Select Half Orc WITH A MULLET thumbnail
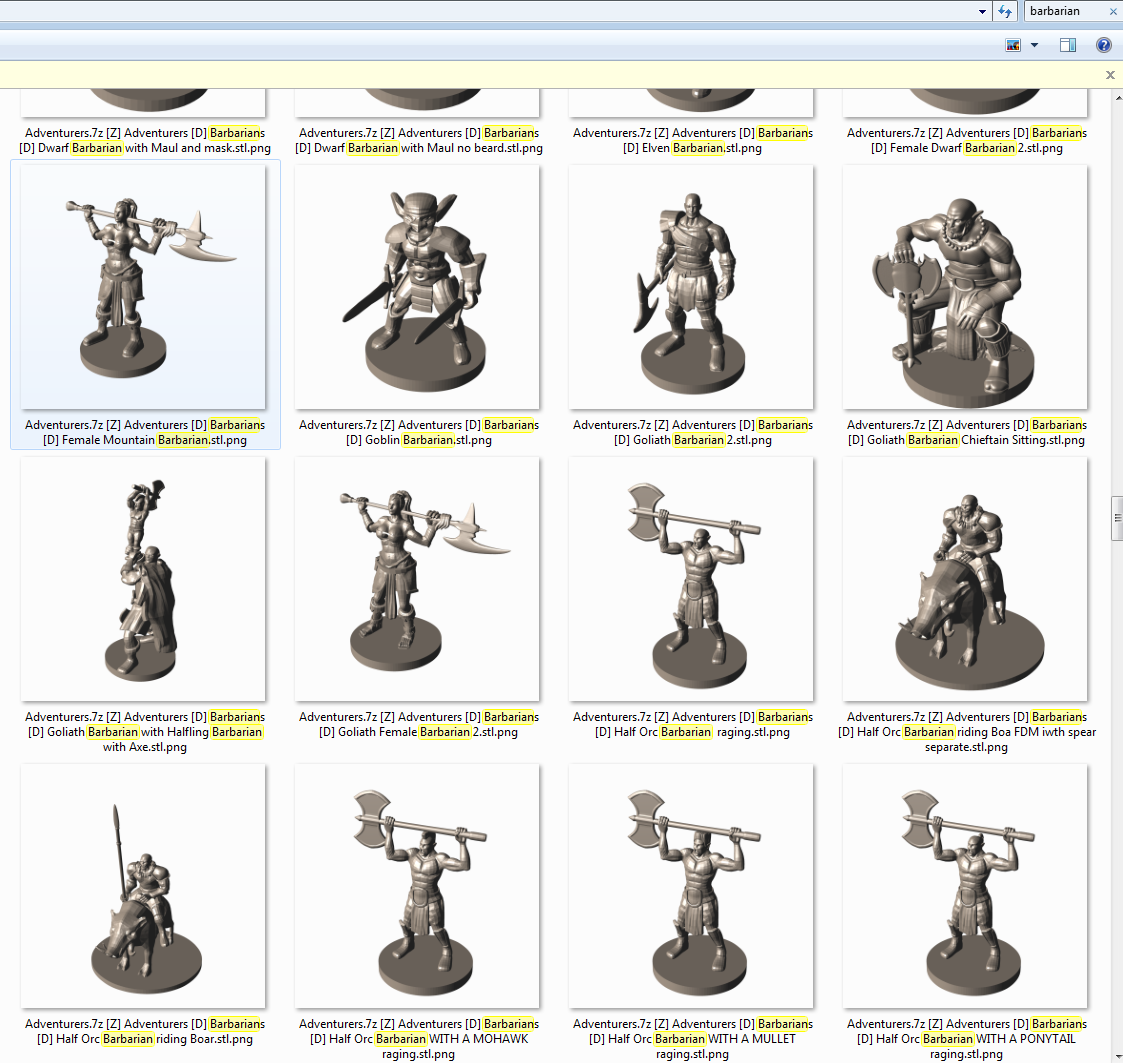The image size is (1123, 1063). point(691,886)
